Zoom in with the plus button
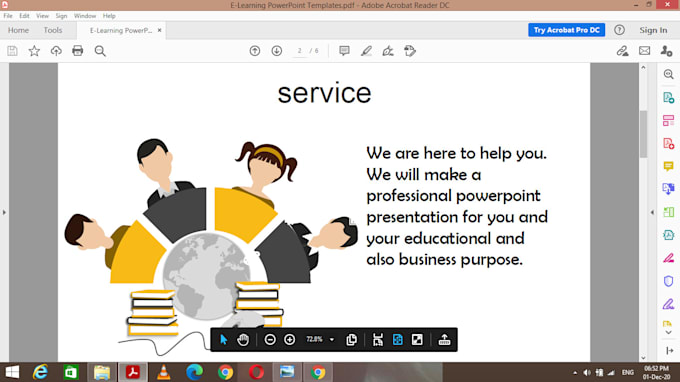This screenshot has height=382, width=680. click(290, 340)
